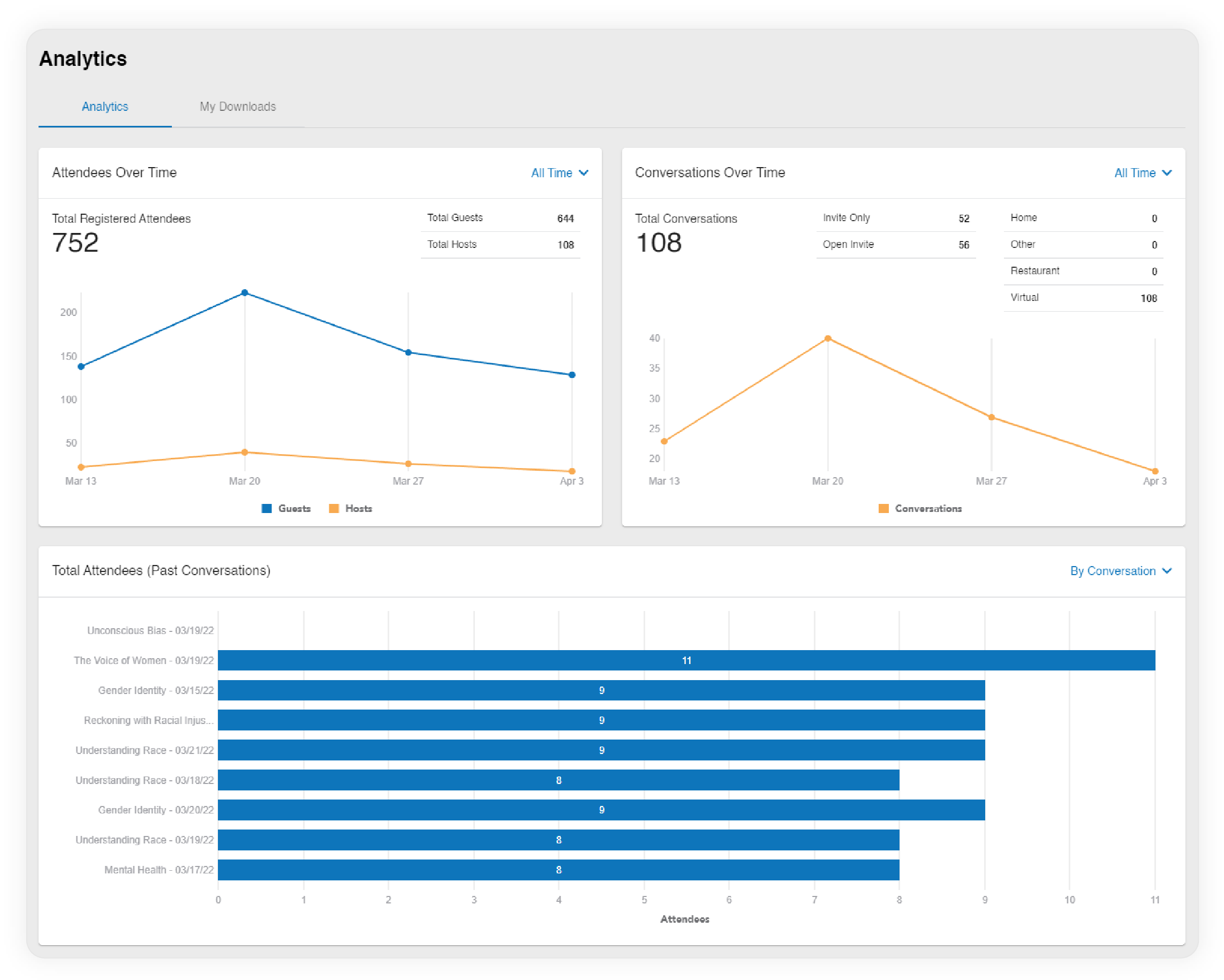The width and height of the screenshot is (1224, 980).
Task: Click Total Guests value 644
Action: point(565,218)
